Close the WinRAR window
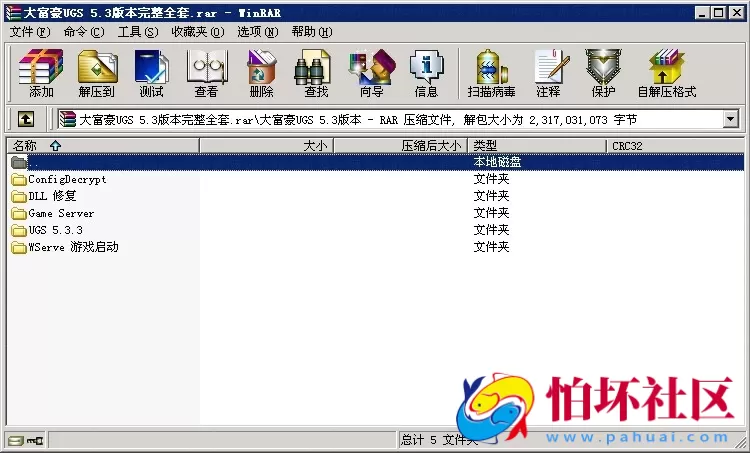The height and width of the screenshot is (453, 750). pyautogui.click(x=737, y=12)
